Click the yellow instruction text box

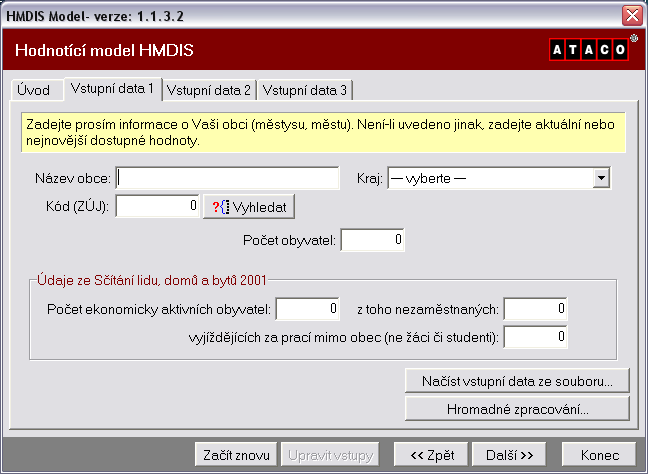pyautogui.click(x=324, y=132)
